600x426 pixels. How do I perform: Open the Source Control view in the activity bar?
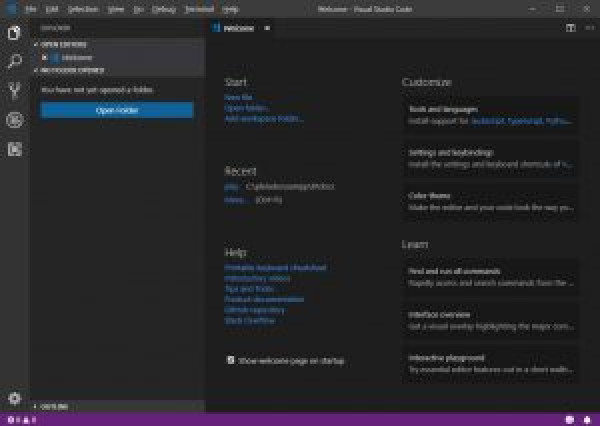[15, 91]
